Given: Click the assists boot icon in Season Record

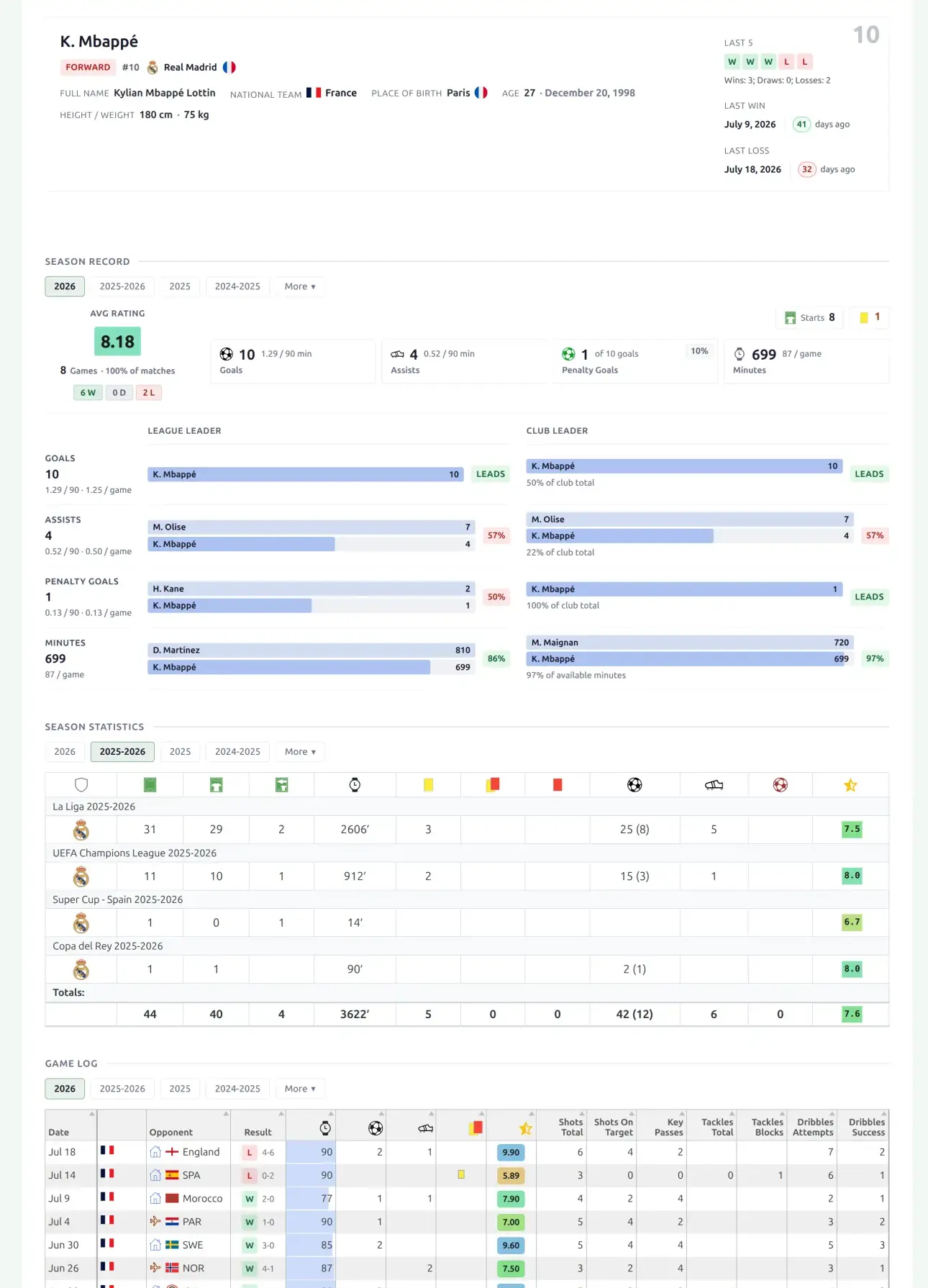Looking at the screenshot, I should coord(397,354).
